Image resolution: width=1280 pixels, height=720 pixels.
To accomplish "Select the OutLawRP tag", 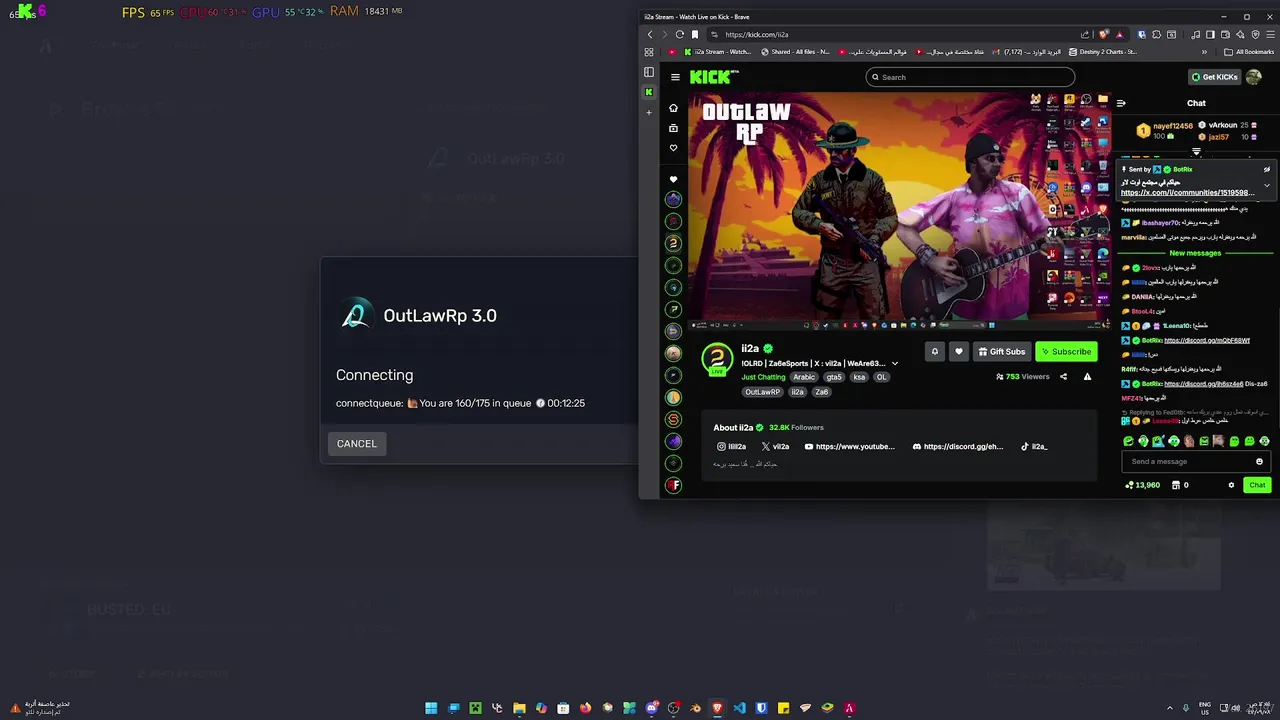I will [762, 392].
